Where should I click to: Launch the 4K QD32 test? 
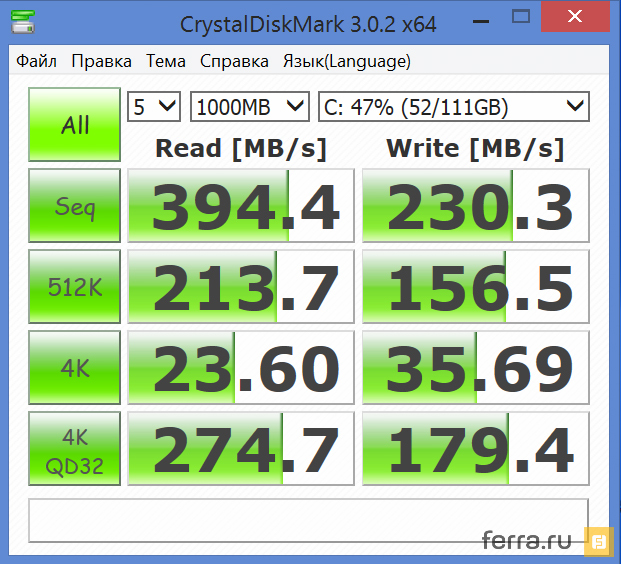coord(75,449)
